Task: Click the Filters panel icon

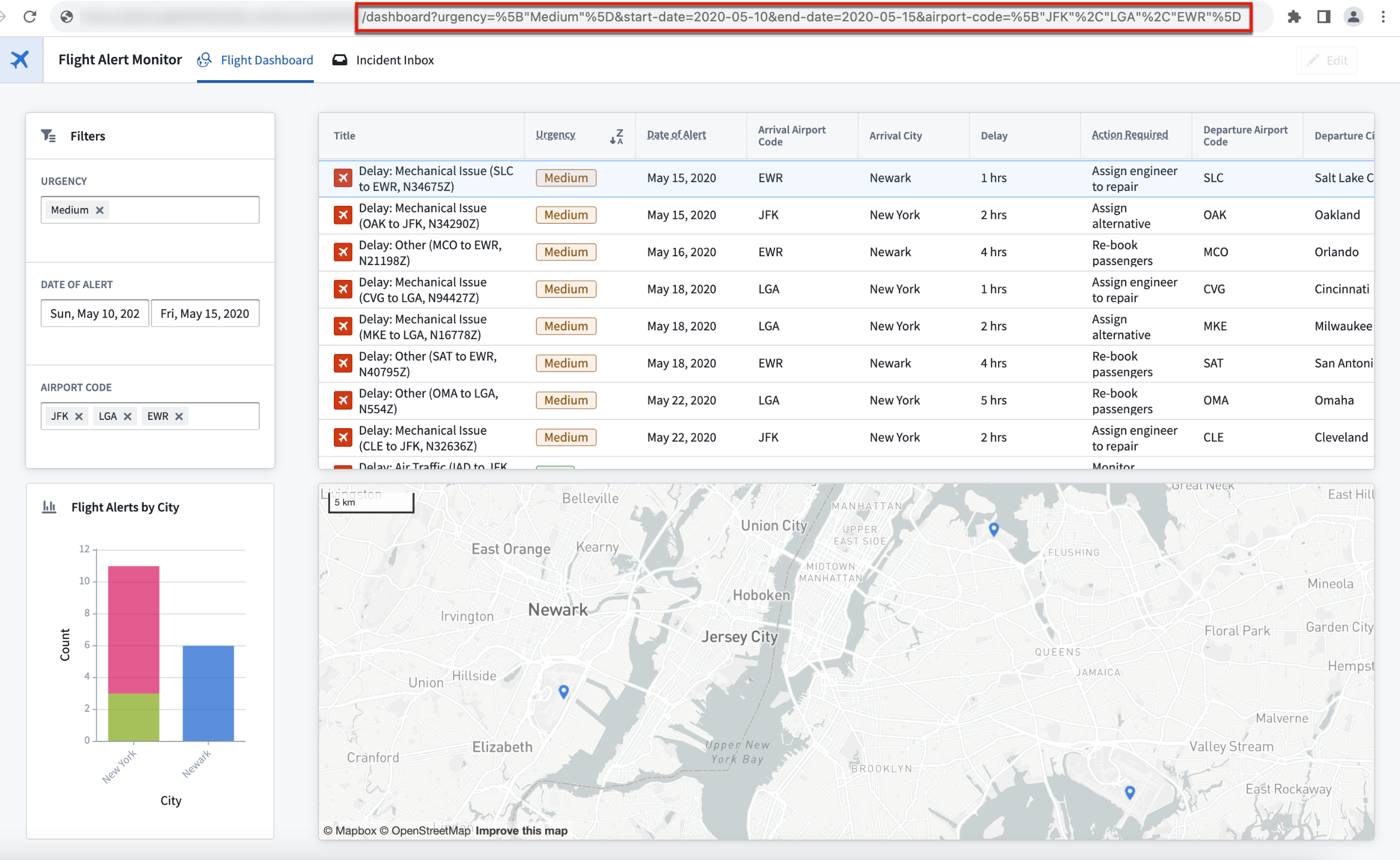Action: (x=48, y=136)
